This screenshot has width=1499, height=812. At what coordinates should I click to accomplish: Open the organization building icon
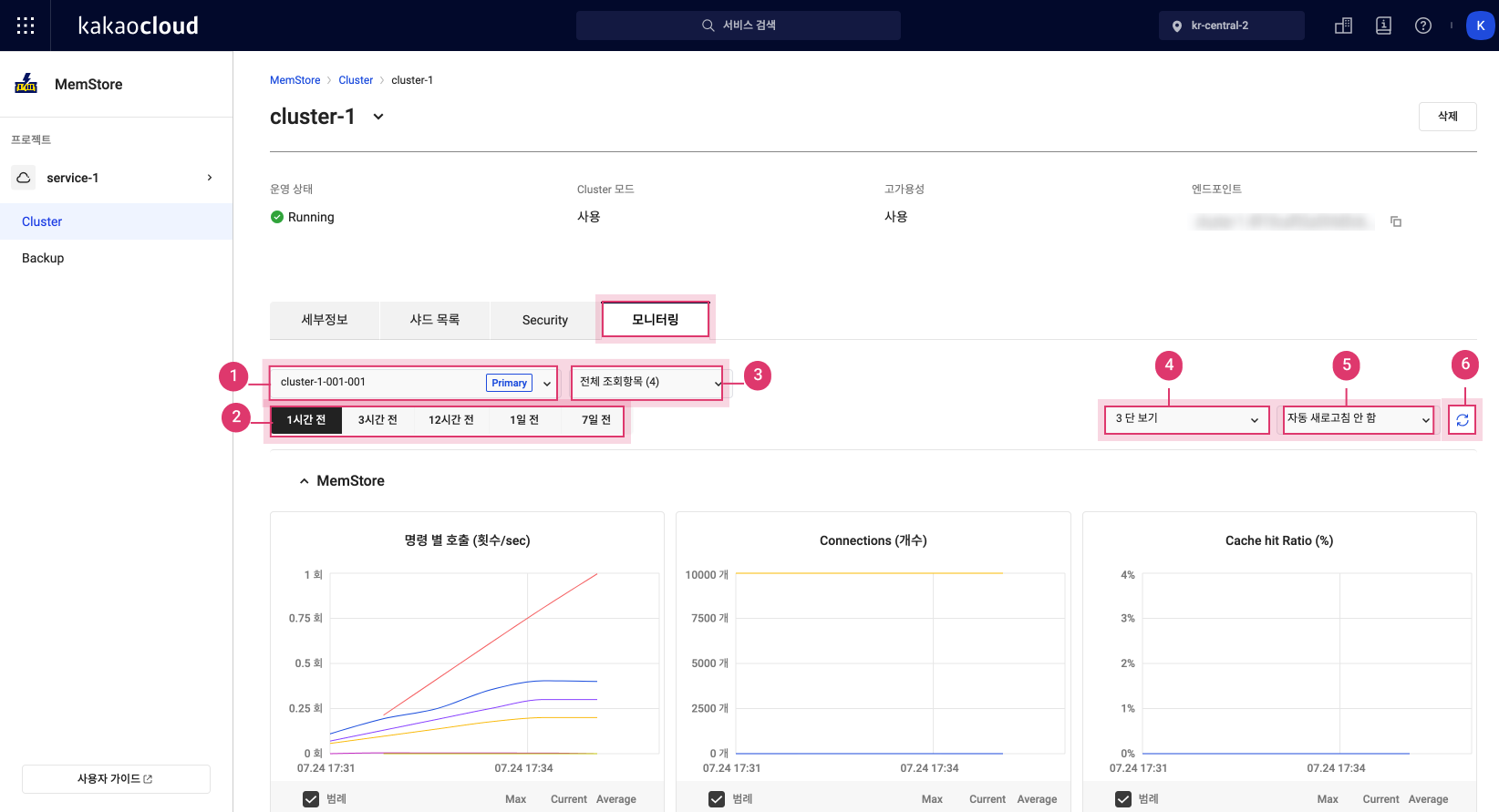point(1343,26)
